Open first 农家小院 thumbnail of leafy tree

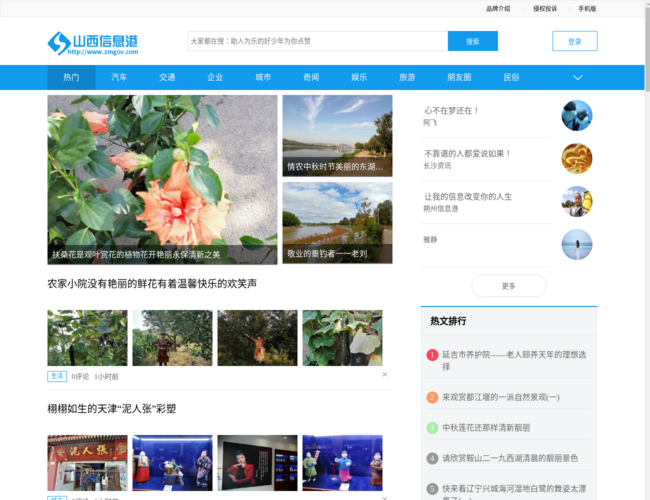87,338
